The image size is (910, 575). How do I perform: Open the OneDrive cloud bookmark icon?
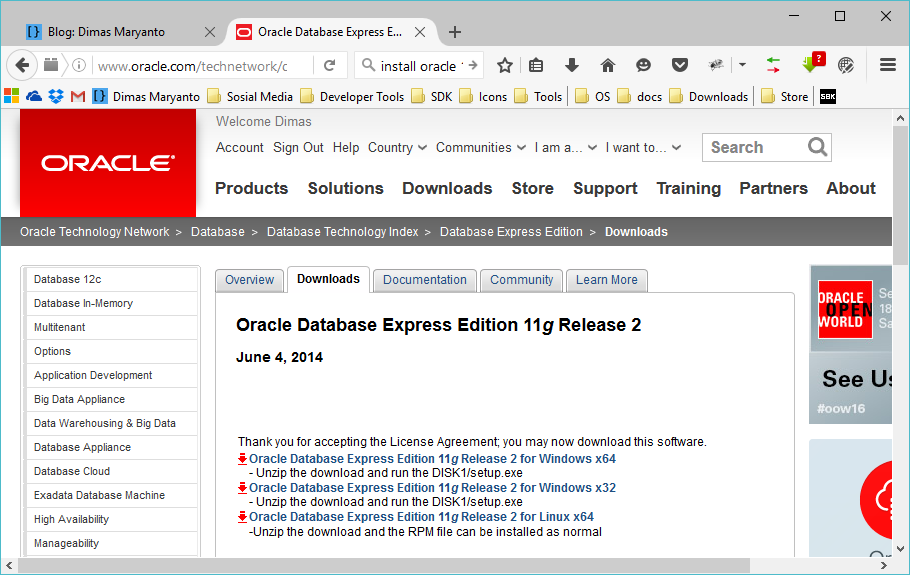tap(34, 96)
